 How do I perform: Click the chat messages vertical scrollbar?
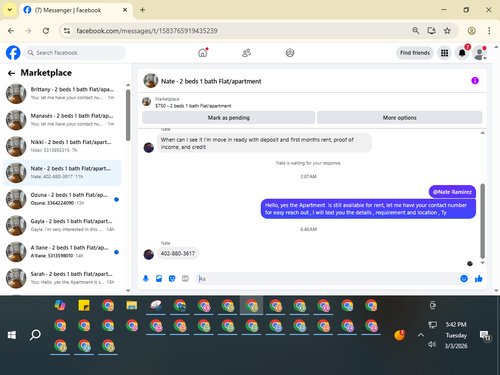pos(482,221)
